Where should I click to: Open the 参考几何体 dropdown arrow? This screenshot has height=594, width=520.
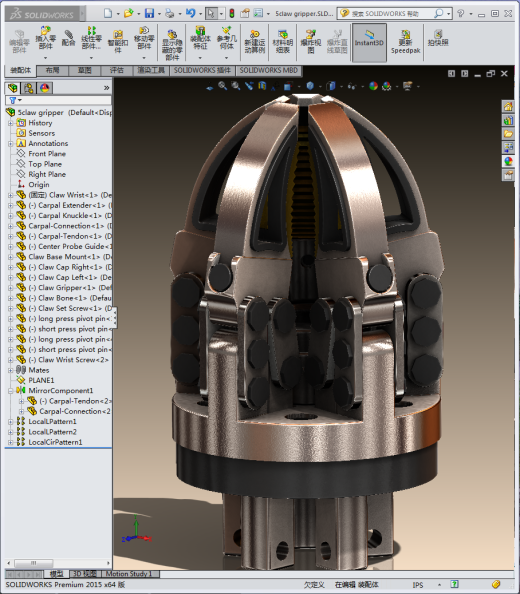point(226,58)
